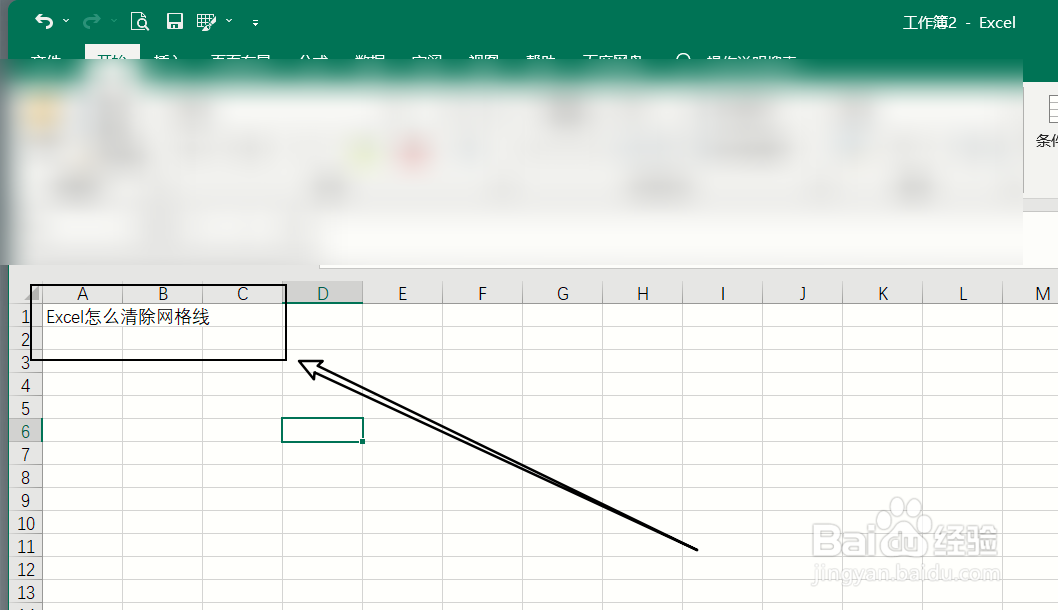Select highlighted row 6 header
The width and height of the screenshot is (1058, 610).
pos(26,431)
